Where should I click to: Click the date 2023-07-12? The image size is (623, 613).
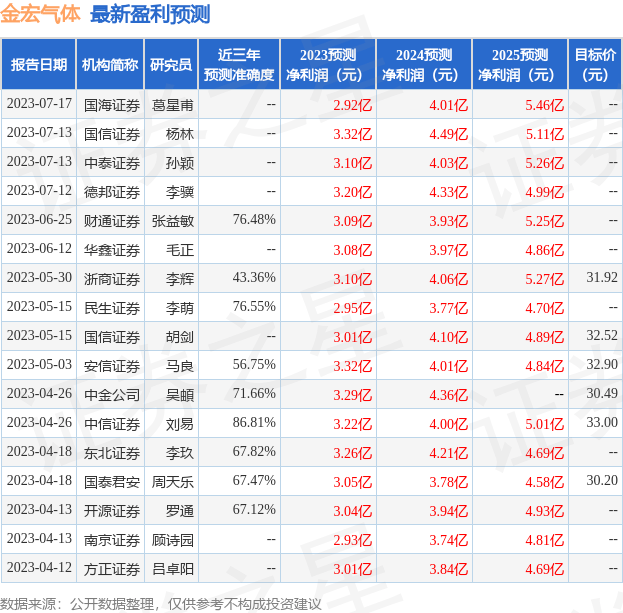coord(39,191)
